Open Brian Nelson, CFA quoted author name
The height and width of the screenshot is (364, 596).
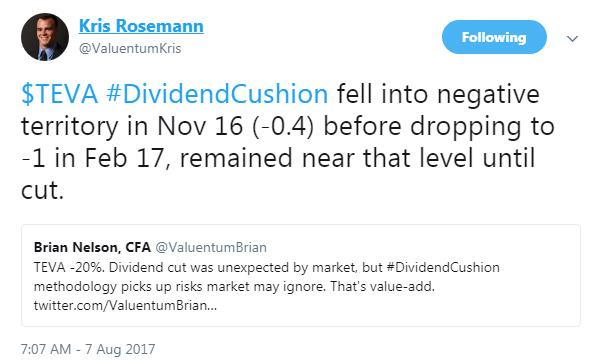[x=92, y=247]
